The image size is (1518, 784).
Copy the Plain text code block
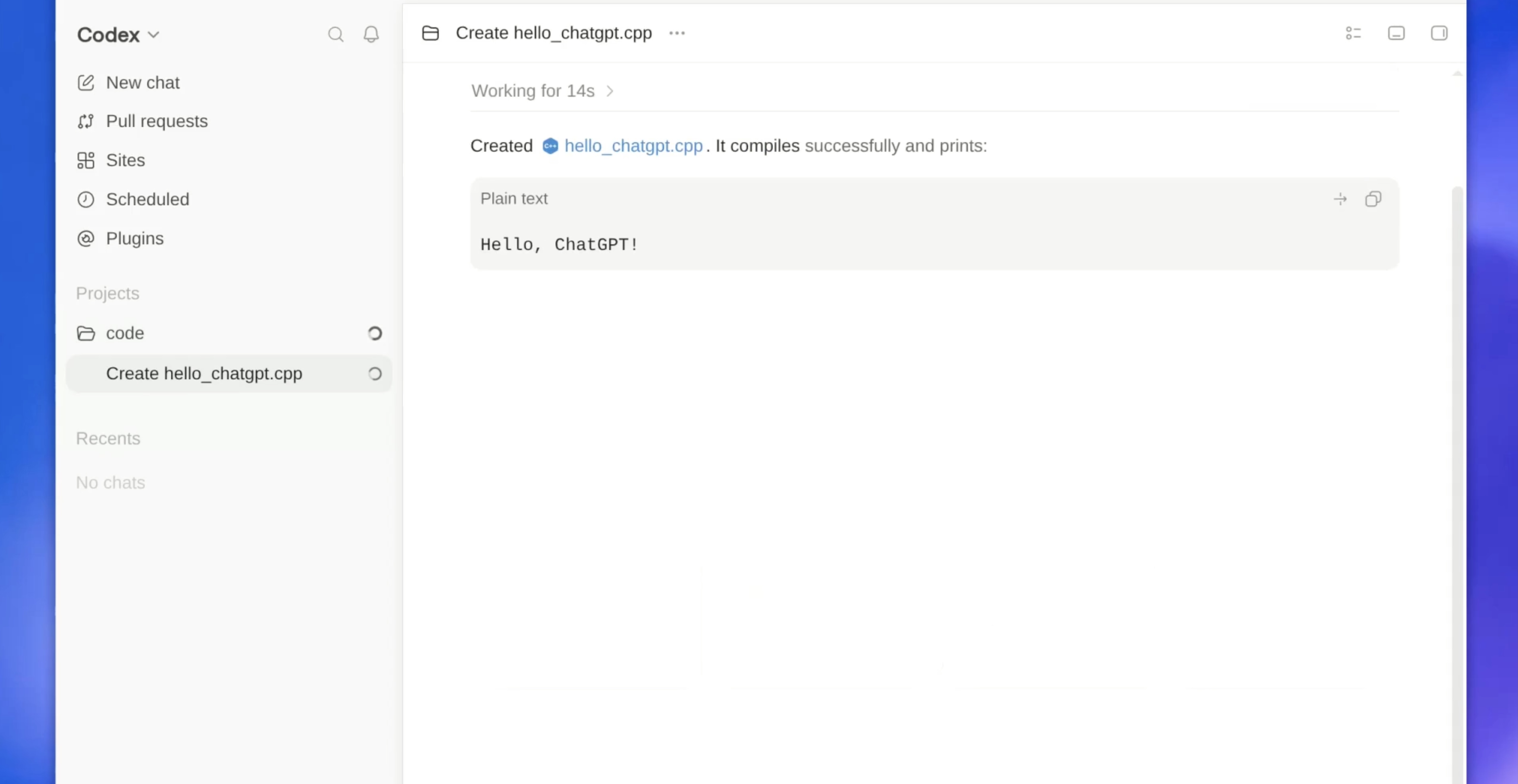[x=1373, y=200]
